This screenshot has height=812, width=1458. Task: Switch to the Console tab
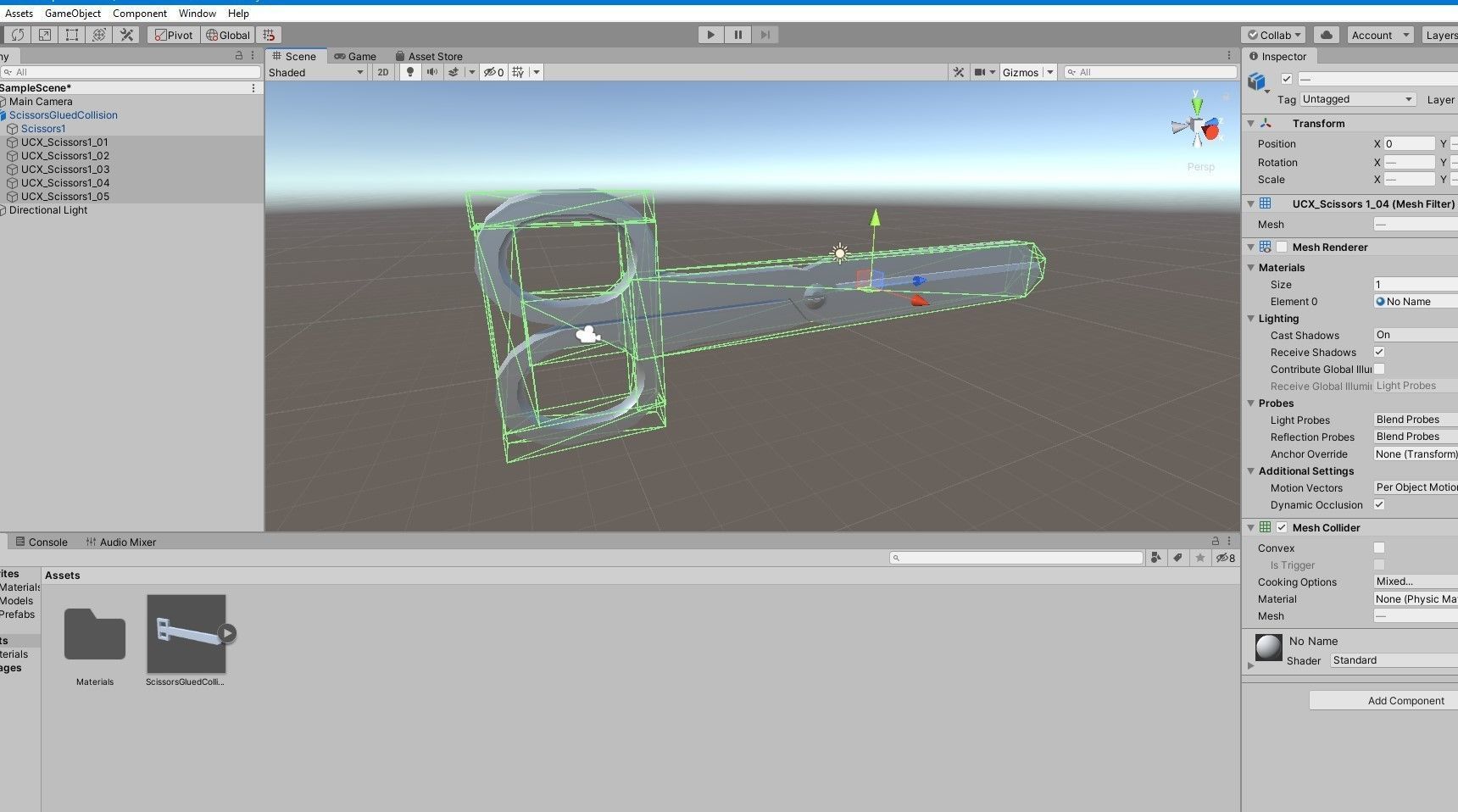pyautogui.click(x=42, y=542)
